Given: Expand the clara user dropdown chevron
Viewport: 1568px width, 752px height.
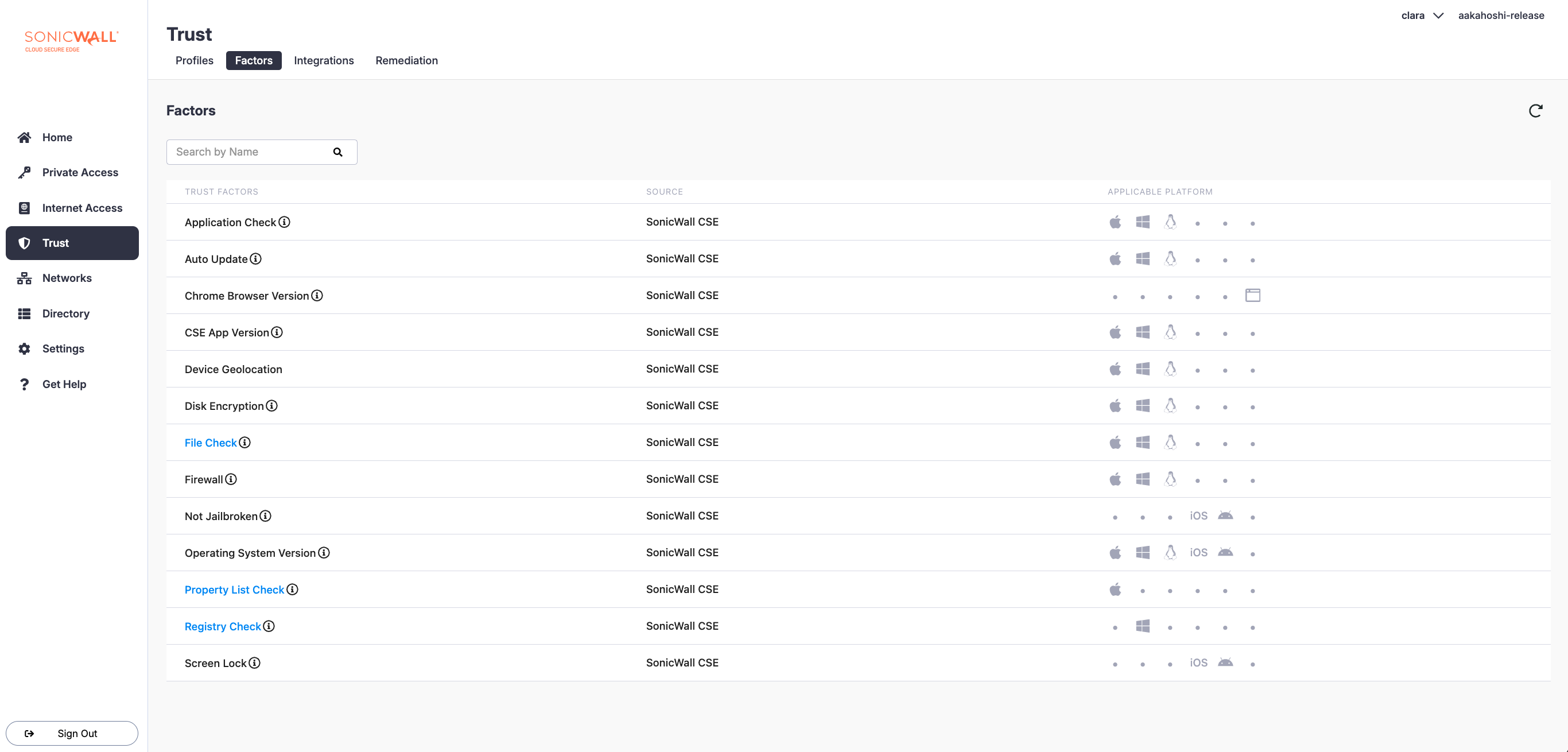Looking at the screenshot, I should point(1438,16).
